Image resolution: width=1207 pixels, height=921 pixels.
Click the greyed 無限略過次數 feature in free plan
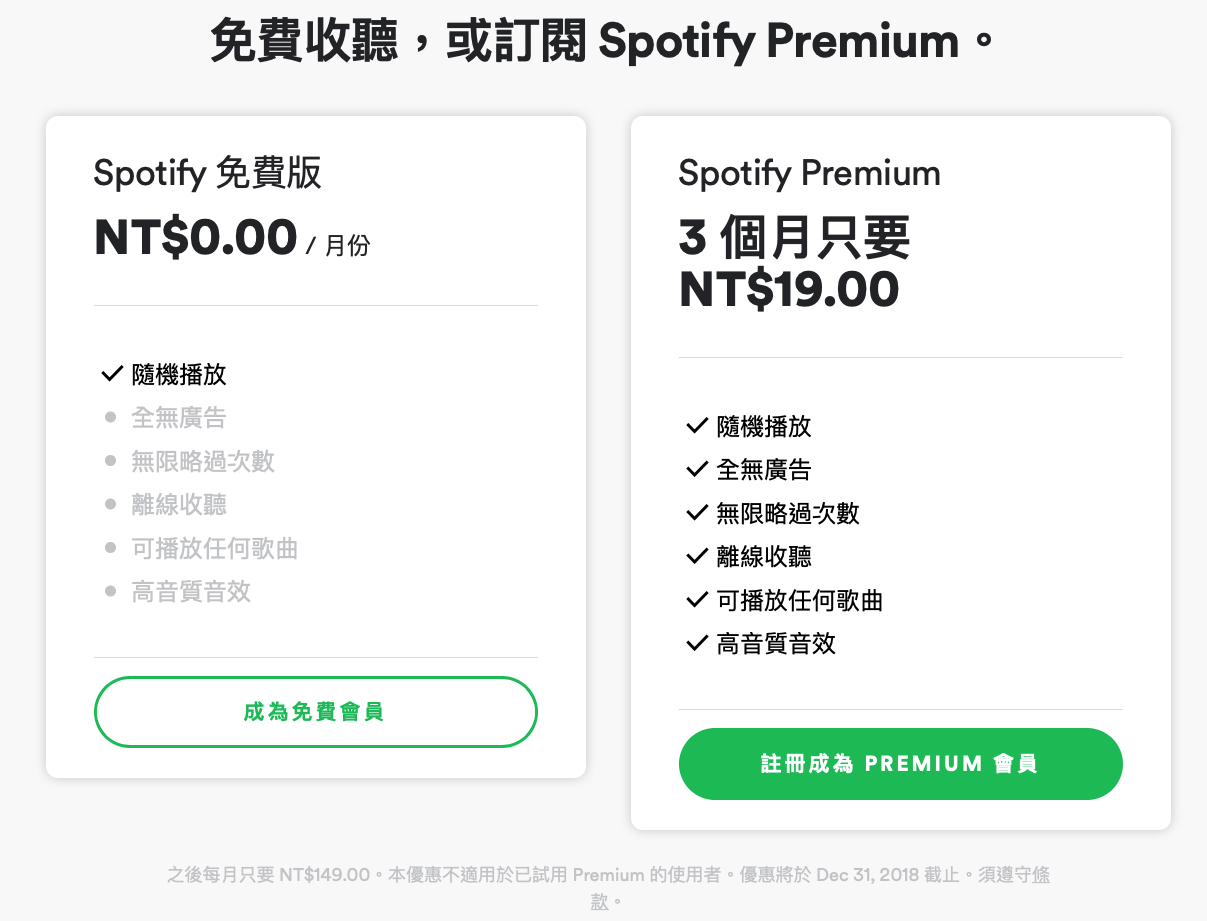203,462
